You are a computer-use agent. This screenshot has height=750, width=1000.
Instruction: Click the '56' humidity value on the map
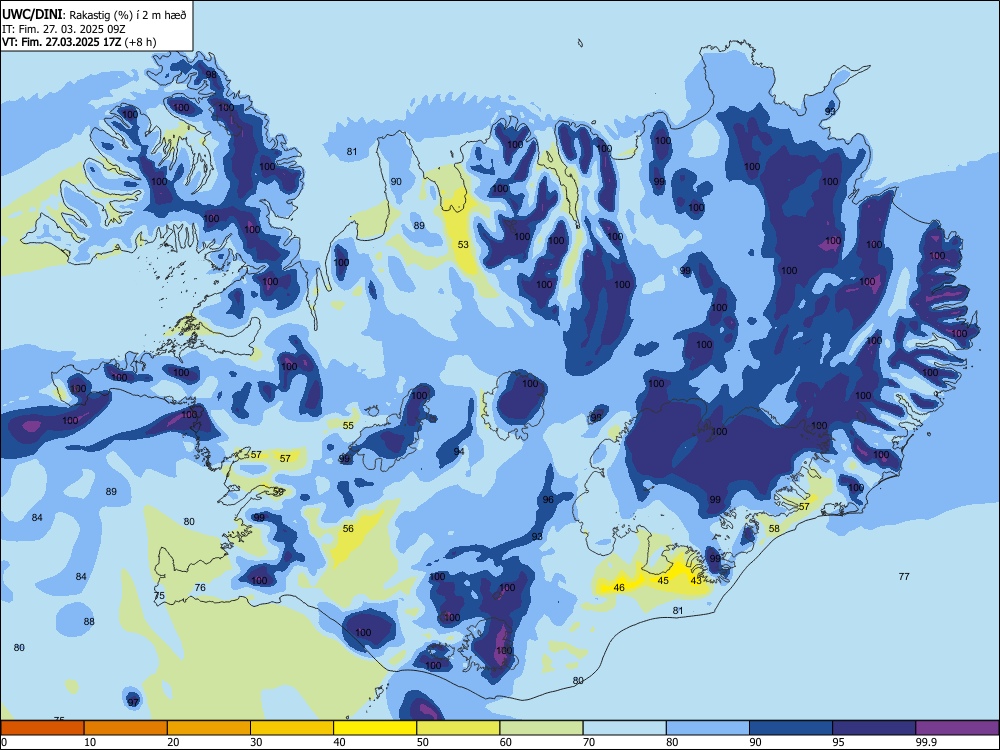click(x=348, y=529)
